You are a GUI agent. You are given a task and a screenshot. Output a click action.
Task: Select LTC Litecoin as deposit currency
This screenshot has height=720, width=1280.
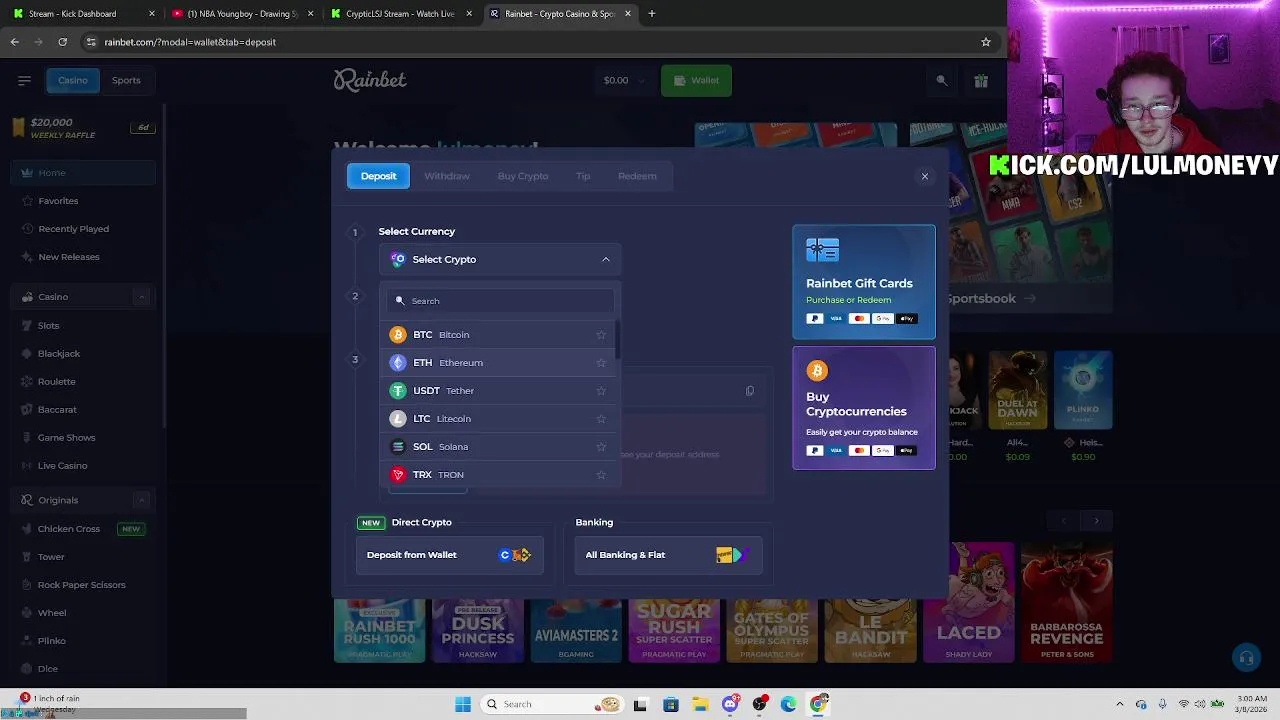click(499, 419)
